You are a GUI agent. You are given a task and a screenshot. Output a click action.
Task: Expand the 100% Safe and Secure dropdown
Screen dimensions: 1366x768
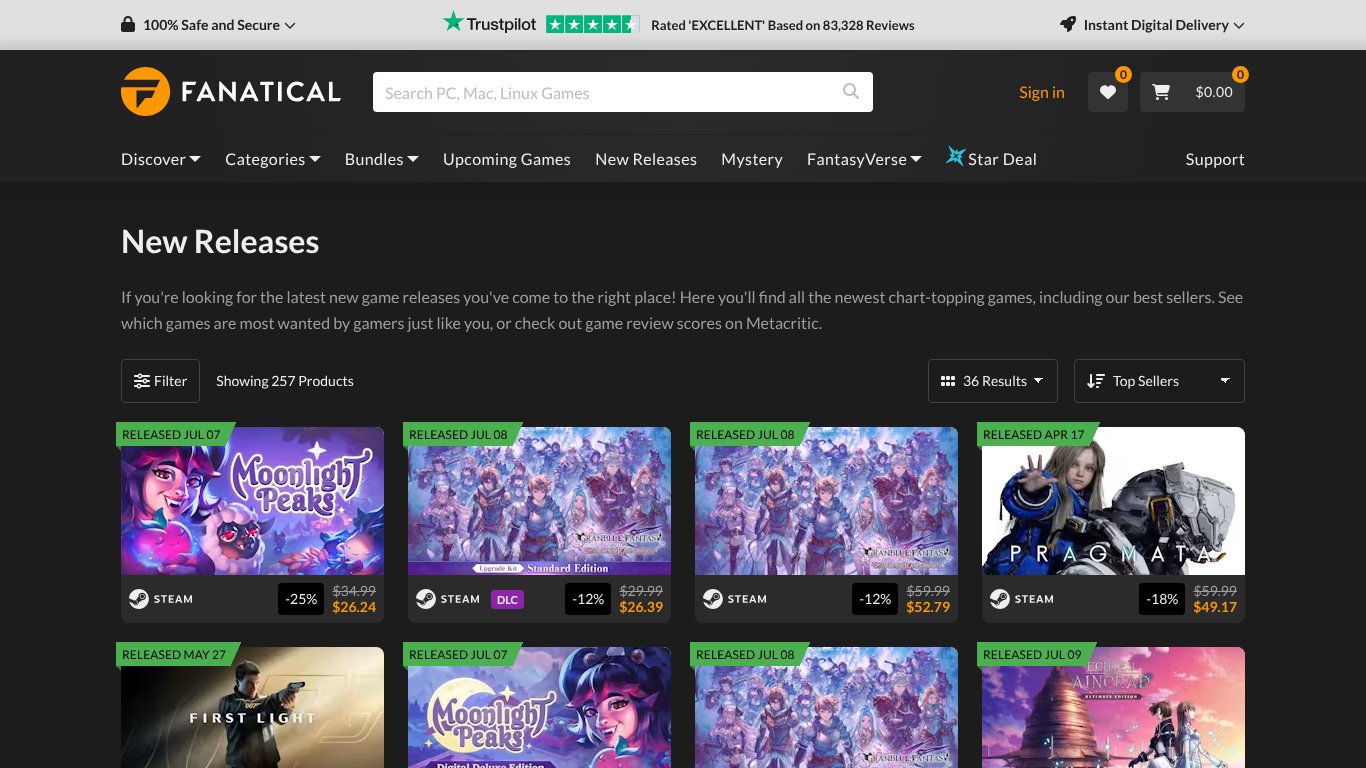coord(219,25)
